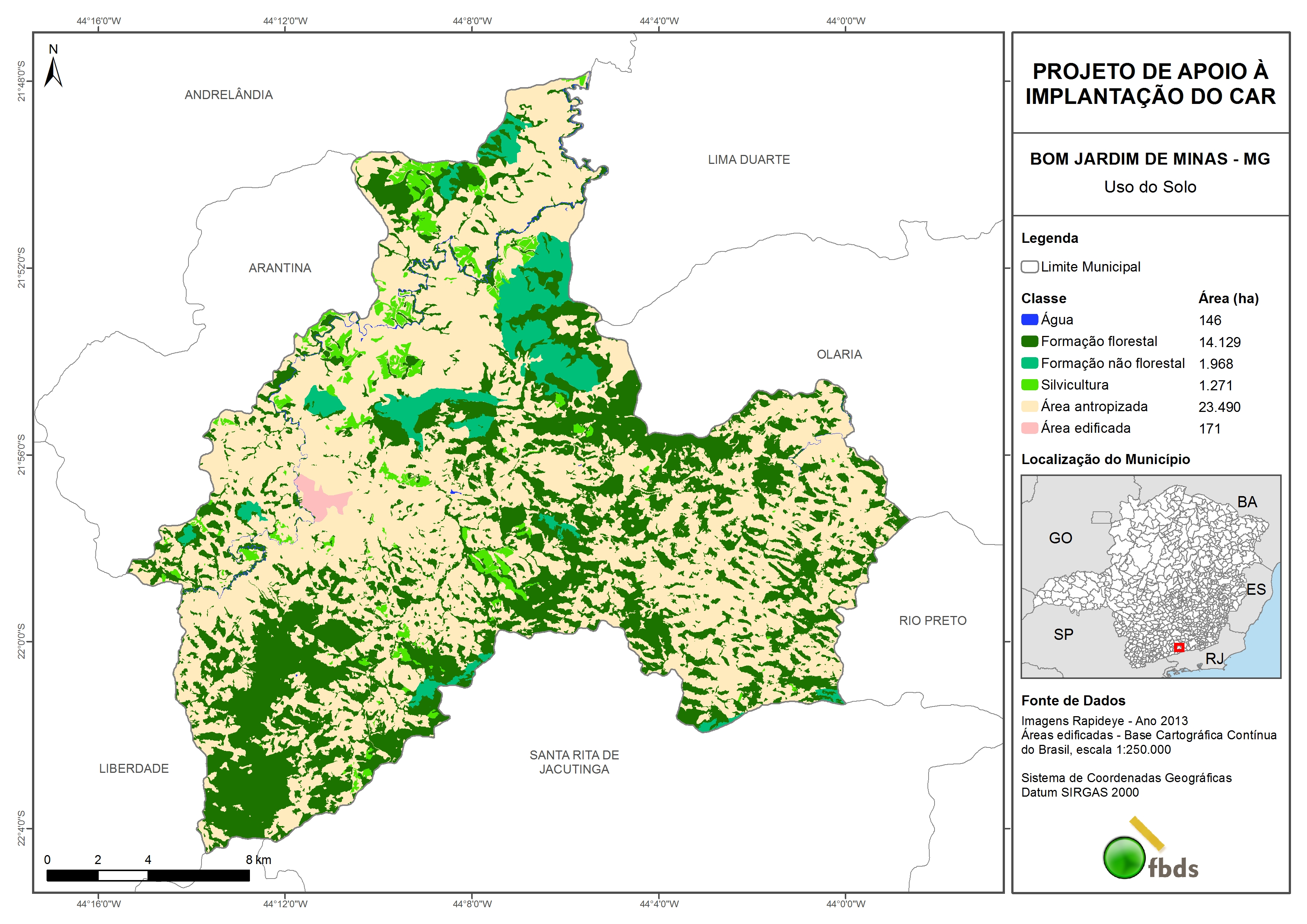Click the Área antropizada beige swatch
Screen dimensions: 1307x924
[x=1029, y=406]
